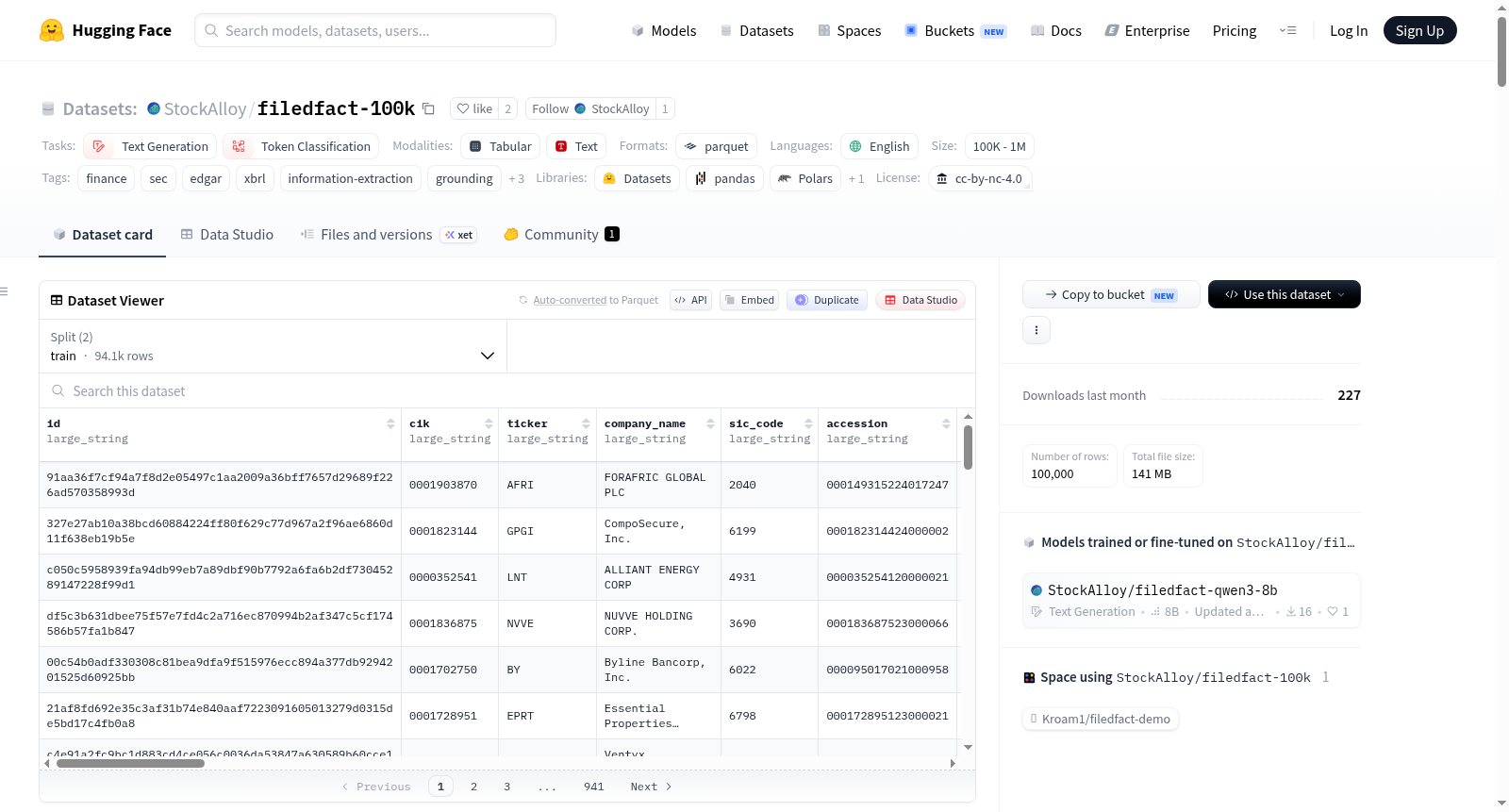The height and width of the screenshot is (812, 1509).
Task: Expand the +1 more libraries
Action: [856, 178]
